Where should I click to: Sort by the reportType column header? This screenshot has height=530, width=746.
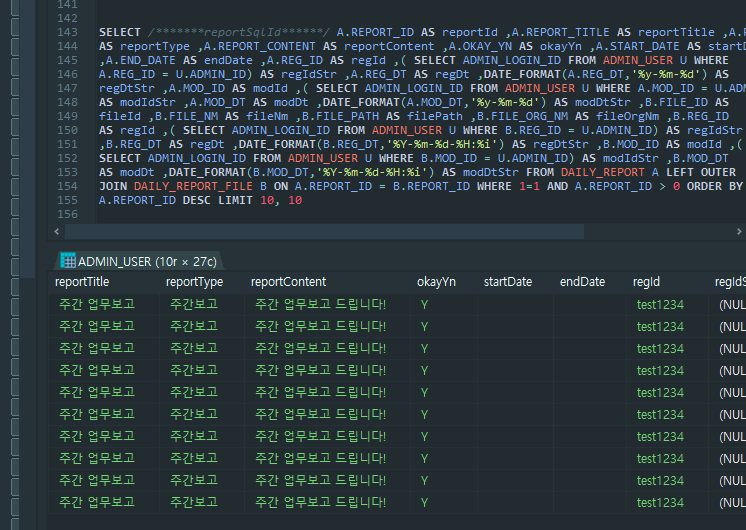[x=194, y=282]
